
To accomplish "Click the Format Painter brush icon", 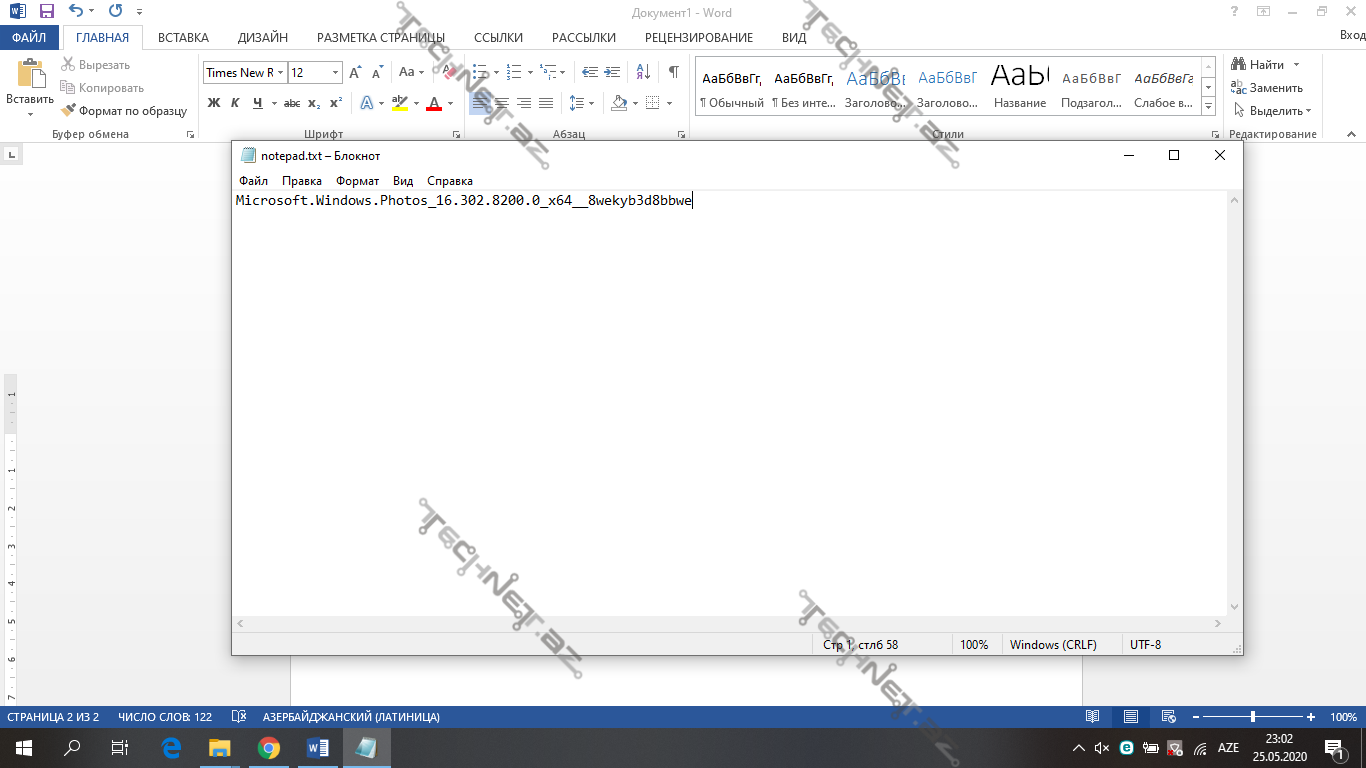I will pyautogui.click(x=68, y=111).
